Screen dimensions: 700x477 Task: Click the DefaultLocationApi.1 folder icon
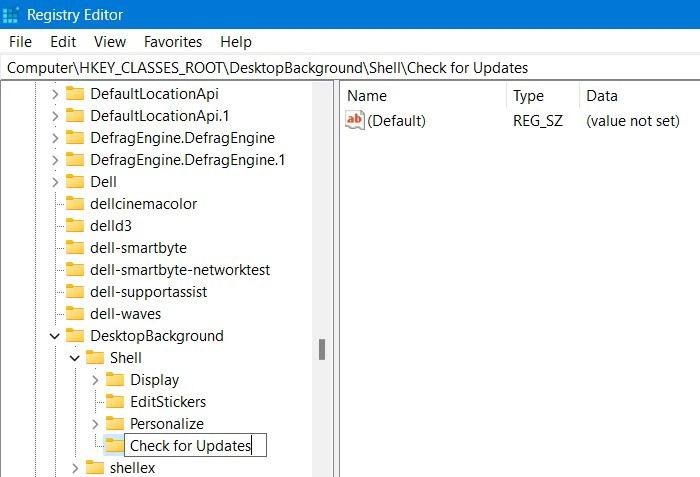(75, 115)
